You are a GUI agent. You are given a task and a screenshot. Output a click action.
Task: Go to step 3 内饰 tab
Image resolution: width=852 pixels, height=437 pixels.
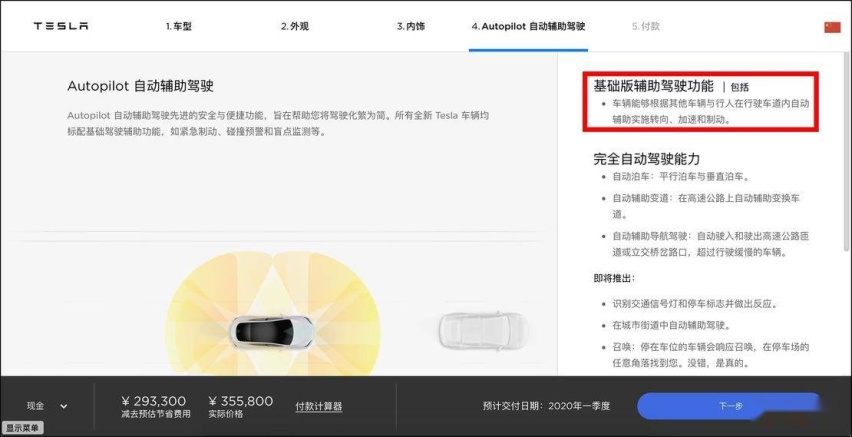[x=411, y=26]
